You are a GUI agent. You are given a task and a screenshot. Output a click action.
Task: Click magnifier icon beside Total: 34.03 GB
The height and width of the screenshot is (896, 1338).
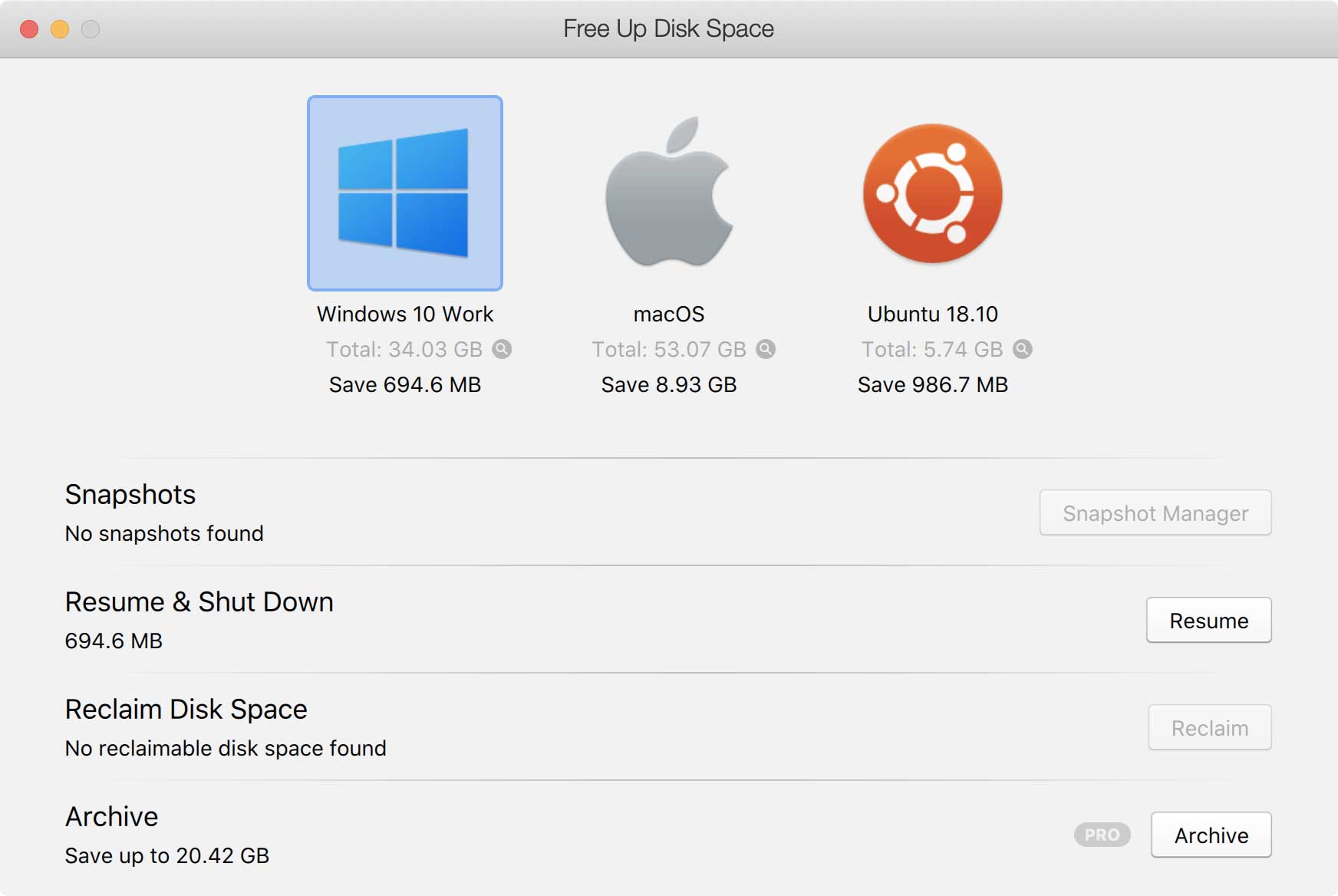[502, 350]
